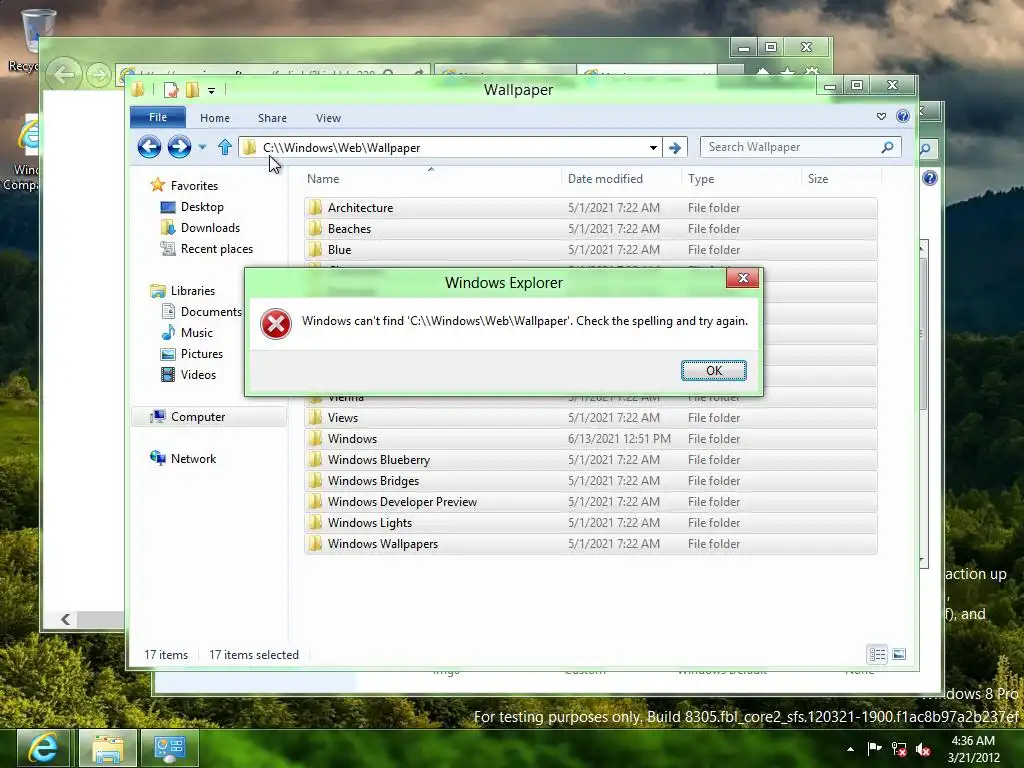The width and height of the screenshot is (1024, 768).
Task: Open Recent places under Favorites
Action: pyautogui.click(x=216, y=248)
